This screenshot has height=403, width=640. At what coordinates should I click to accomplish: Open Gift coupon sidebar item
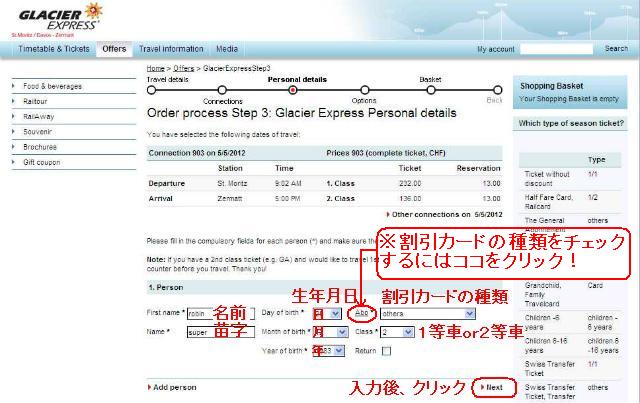click(41, 162)
